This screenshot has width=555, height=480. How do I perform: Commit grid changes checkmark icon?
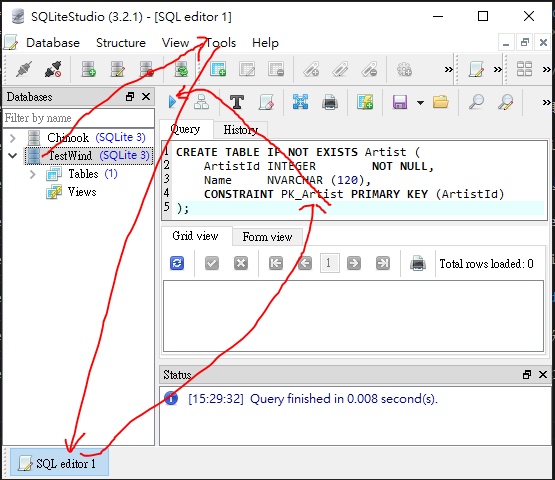point(212,263)
